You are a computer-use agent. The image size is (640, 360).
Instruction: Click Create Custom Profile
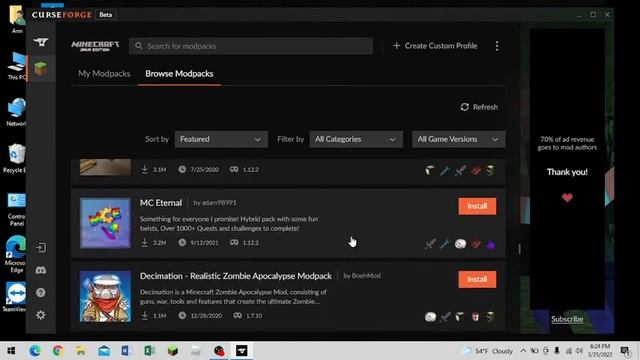(435, 46)
